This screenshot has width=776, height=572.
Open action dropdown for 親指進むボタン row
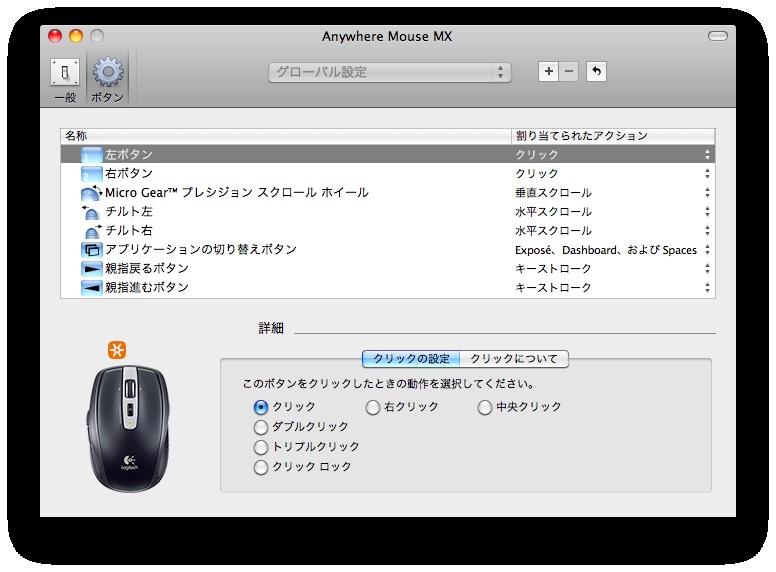click(x=707, y=287)
